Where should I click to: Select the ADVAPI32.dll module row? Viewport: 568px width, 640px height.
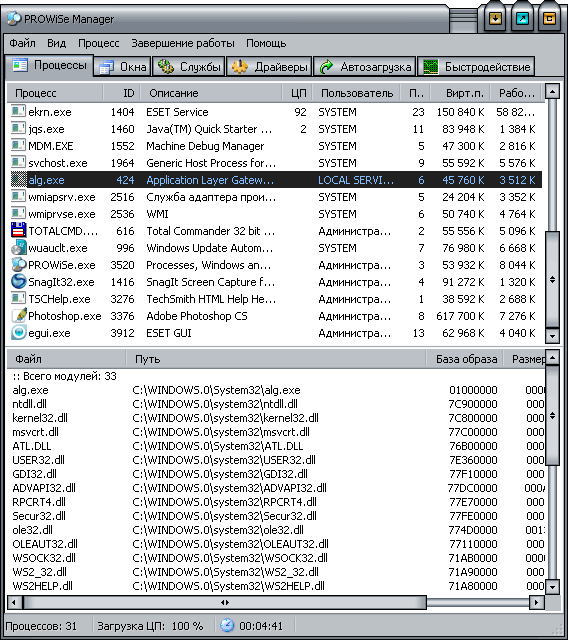tap(276, 488)
